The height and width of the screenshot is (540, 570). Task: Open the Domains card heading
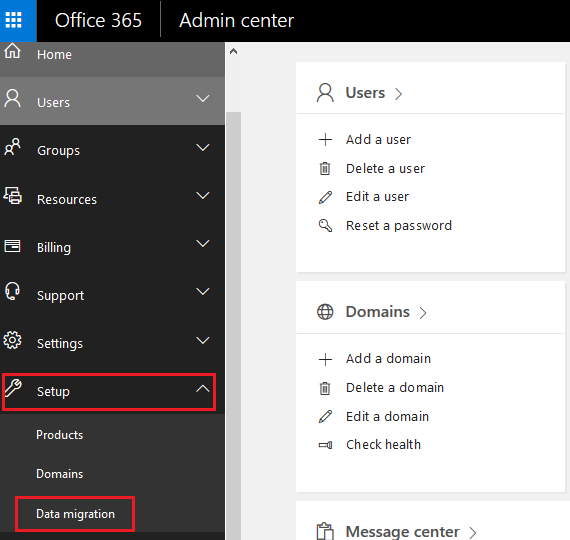tap(377, 312)
